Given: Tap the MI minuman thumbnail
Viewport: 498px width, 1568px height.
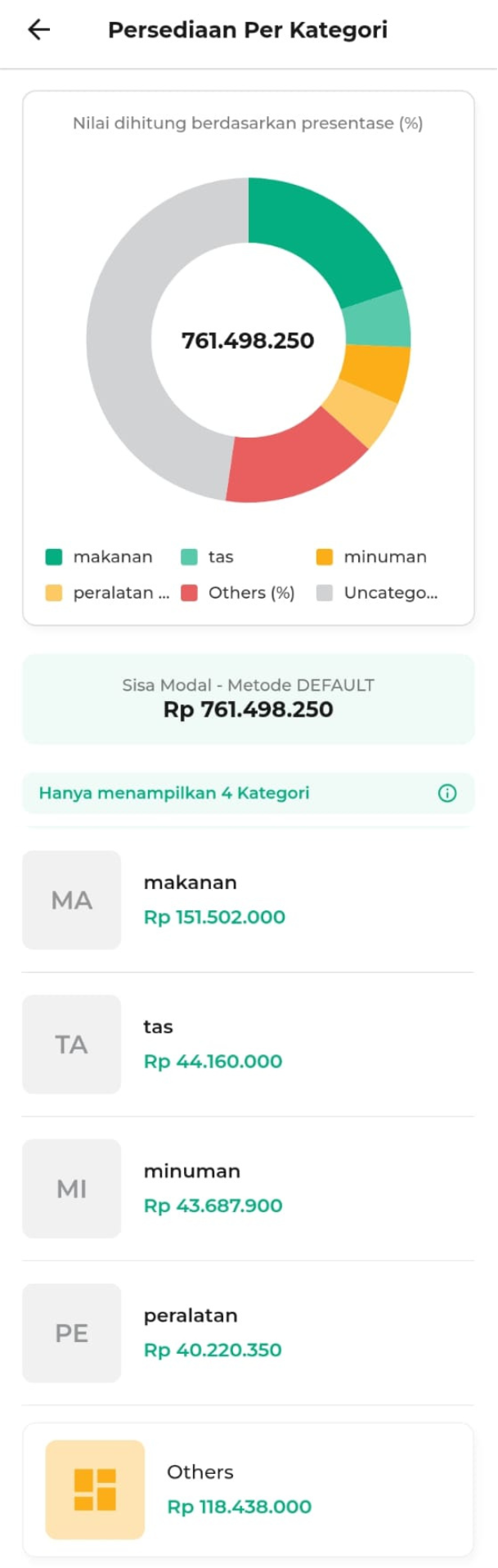Looking at the screenshot, I should click(x=72, y=1188).
